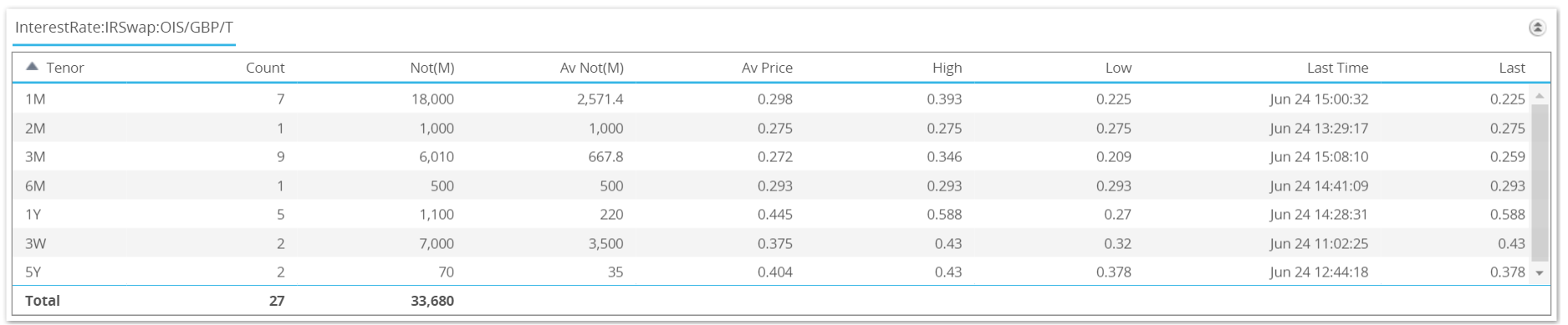Image resolution: width=1568 pixels, height=325 pixels.
Task: Select the 5Y tenor row
Action: click(x=771, y=272)
